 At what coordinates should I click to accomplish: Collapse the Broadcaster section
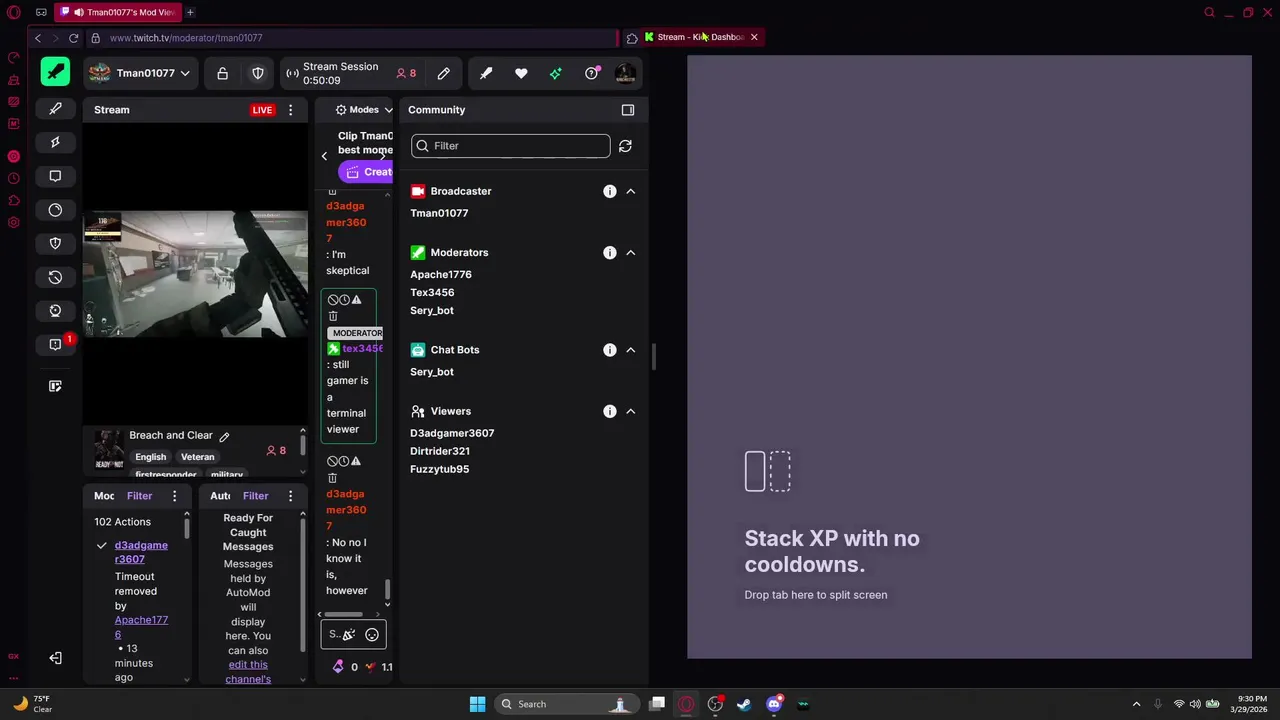[631, 191]
